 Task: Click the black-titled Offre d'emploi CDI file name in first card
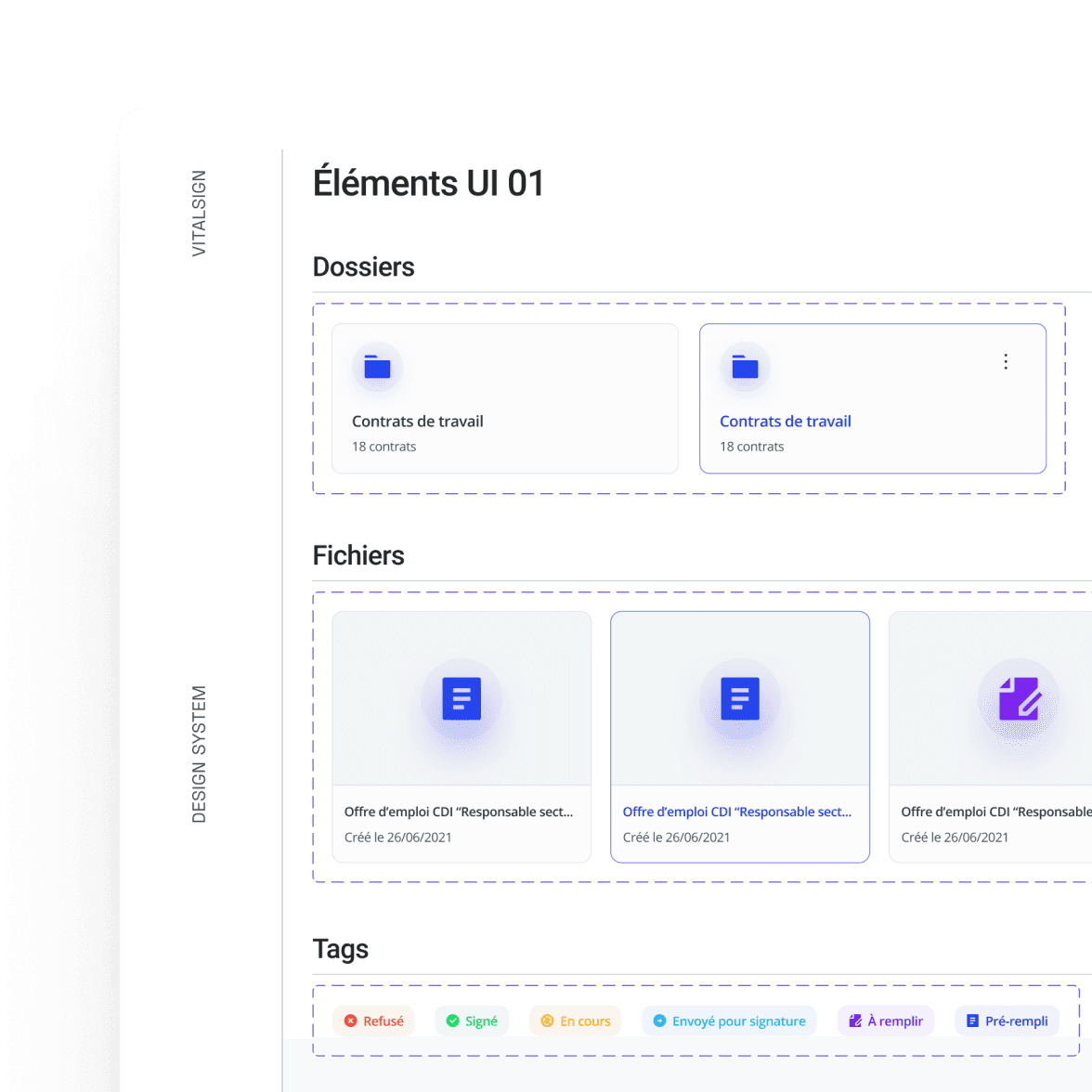pos(459,812)
